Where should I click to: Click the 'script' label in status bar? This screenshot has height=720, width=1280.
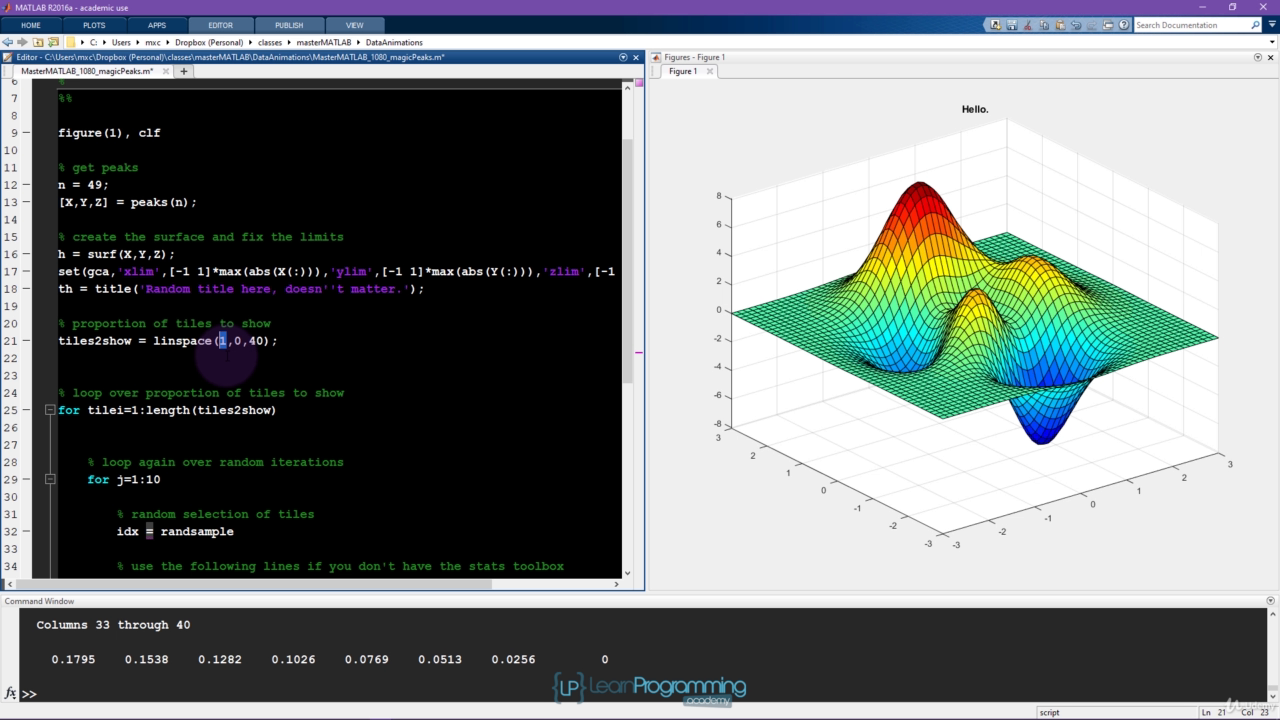pos(1049,712)
